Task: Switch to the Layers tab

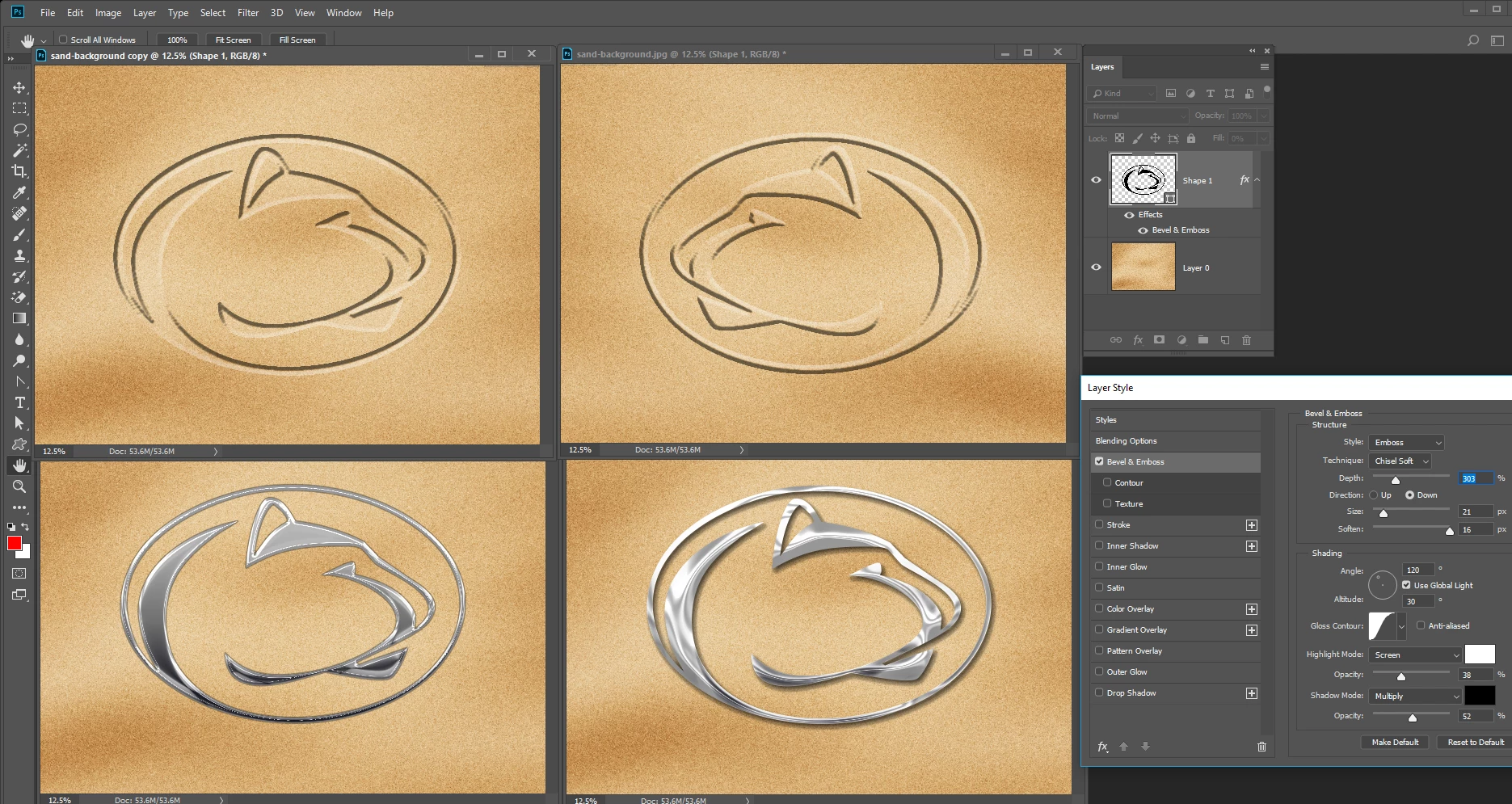Action: [1102, 67]
